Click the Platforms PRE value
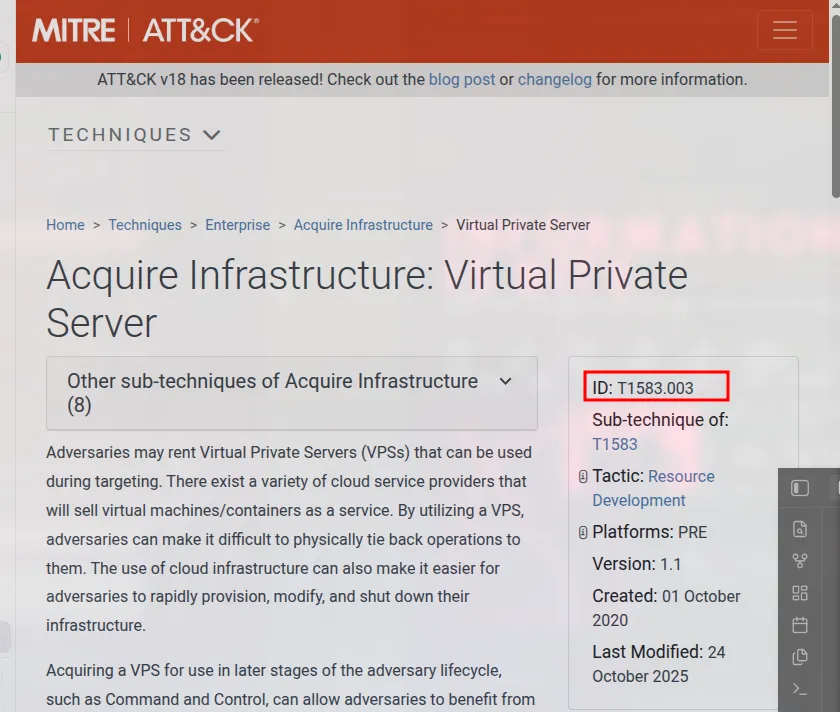This screenshot has width=840, height=712. click(692, 532)
